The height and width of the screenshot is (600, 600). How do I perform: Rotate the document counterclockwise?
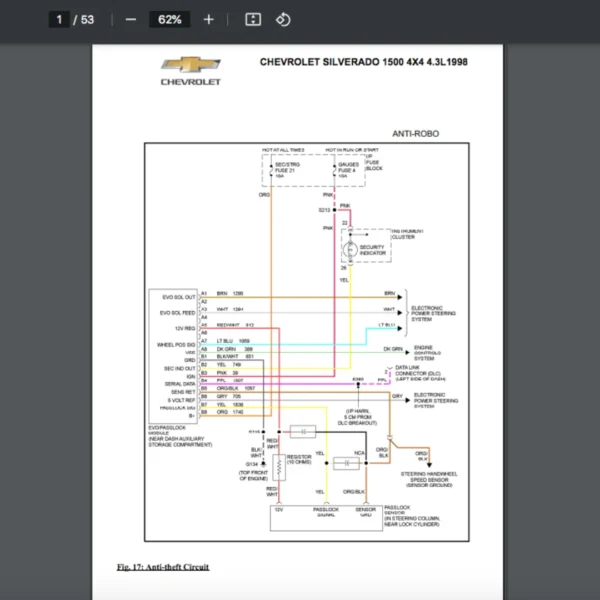coord(283,19)
